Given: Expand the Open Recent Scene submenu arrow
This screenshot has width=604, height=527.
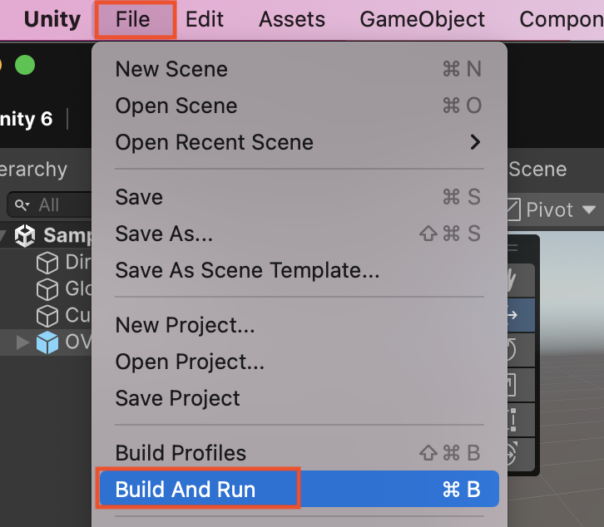Looking at the screenshot, I should pyautogui.click(x=475, y=142).
